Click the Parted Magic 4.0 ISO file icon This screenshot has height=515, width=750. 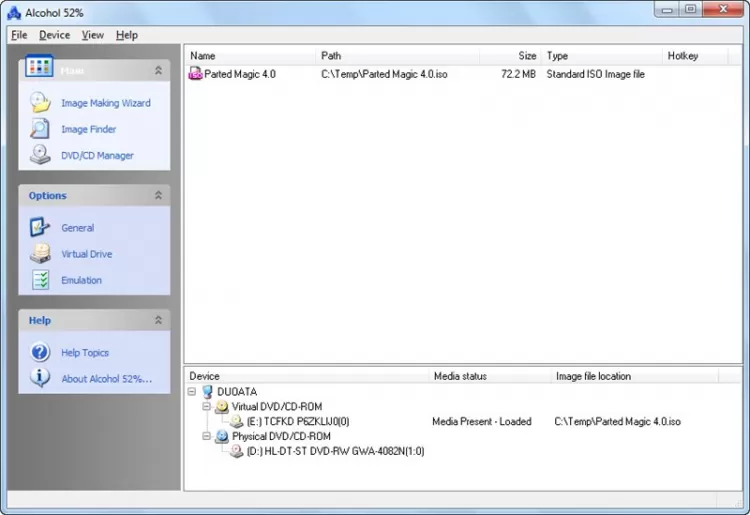coord(196,74)
